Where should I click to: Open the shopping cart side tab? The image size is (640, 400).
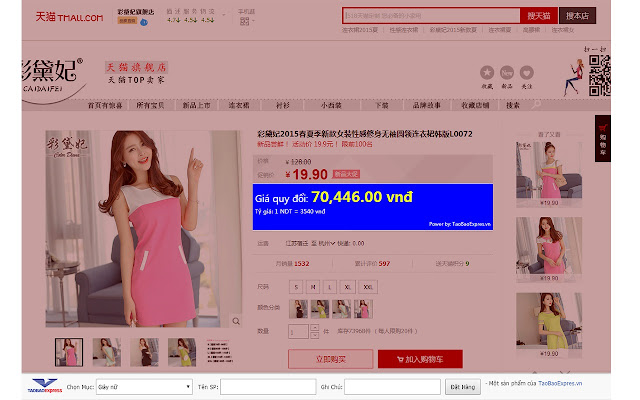(x=602, y=138)
